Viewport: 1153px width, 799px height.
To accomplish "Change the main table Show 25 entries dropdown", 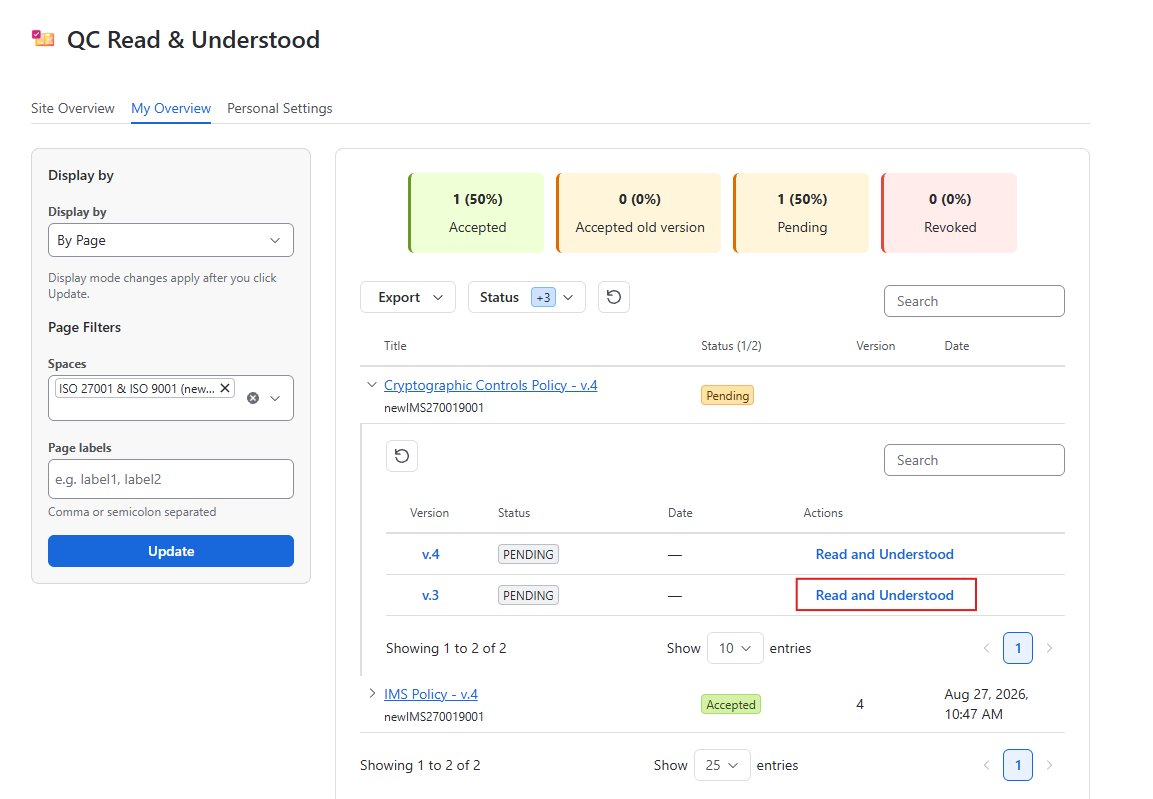I will click(722, 765).
